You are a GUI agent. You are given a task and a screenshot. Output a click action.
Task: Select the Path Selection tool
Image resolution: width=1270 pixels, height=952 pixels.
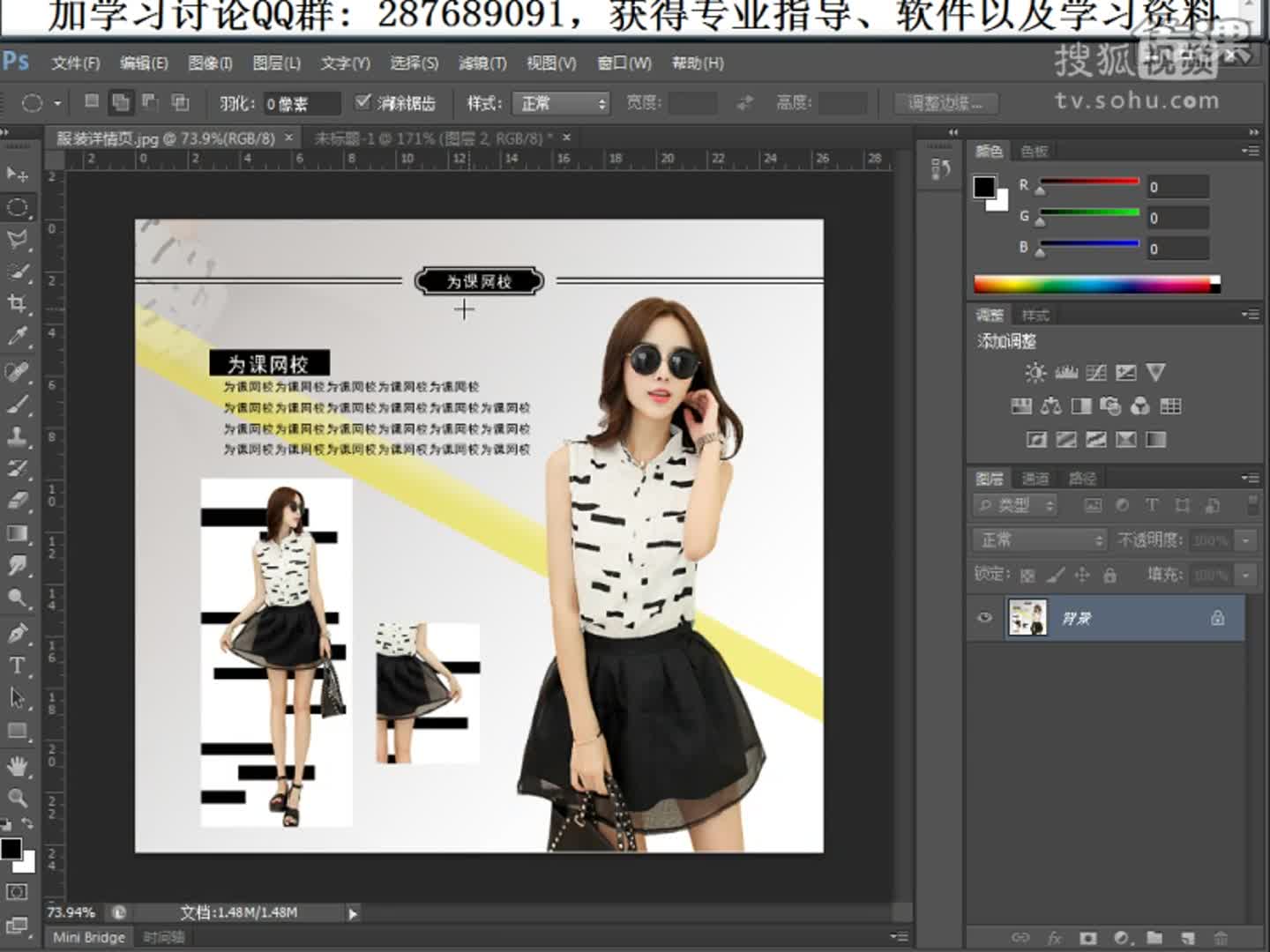17,698
